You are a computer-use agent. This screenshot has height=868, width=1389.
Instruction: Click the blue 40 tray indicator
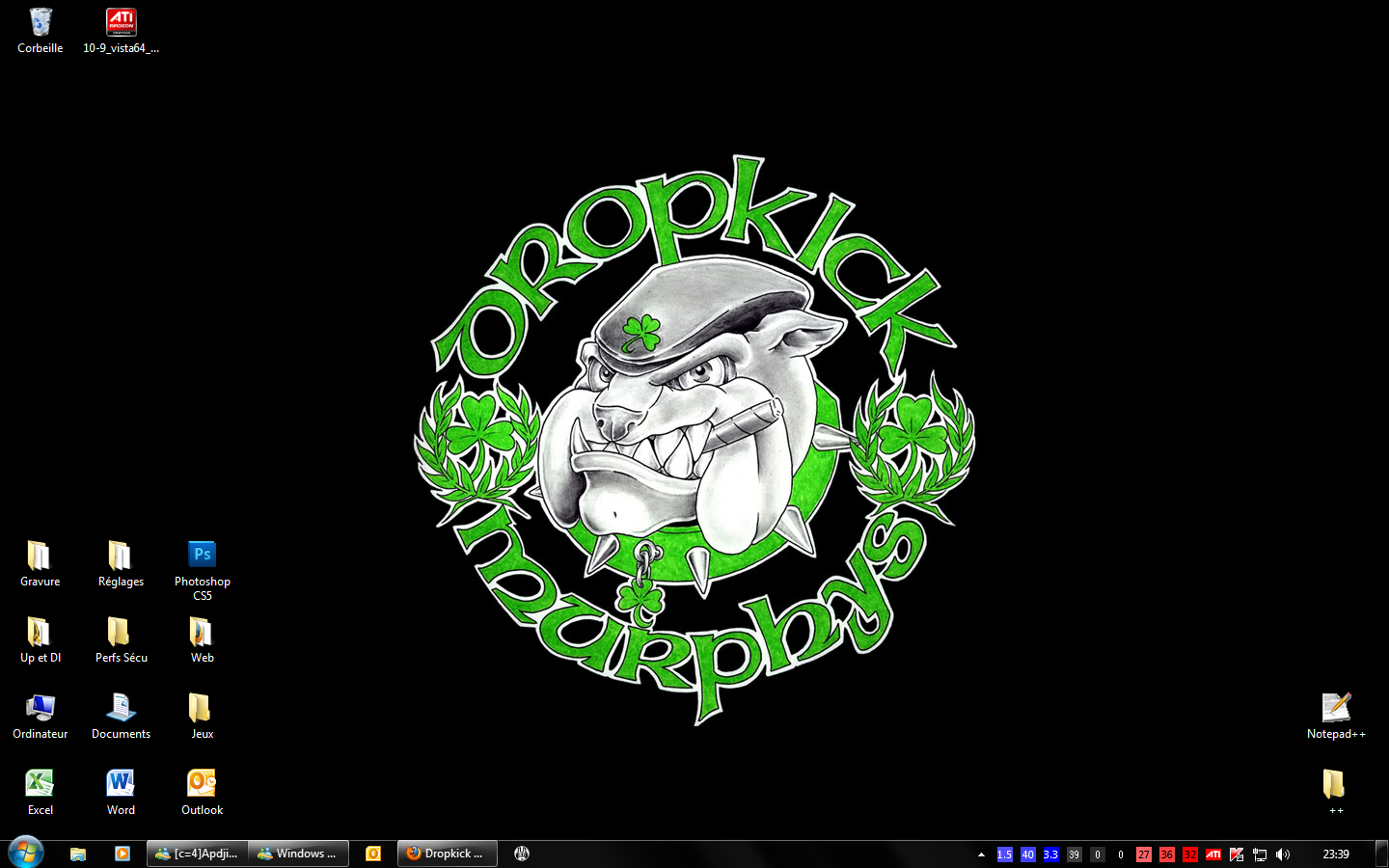pos(1027,854)
